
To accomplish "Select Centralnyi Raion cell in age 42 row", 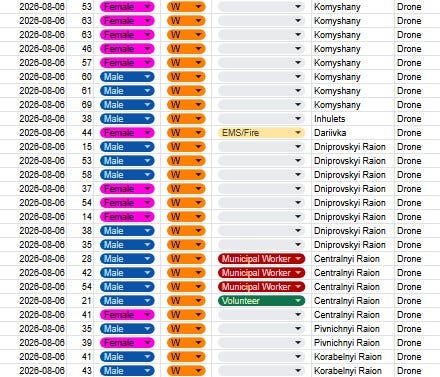I will (353, 273).
